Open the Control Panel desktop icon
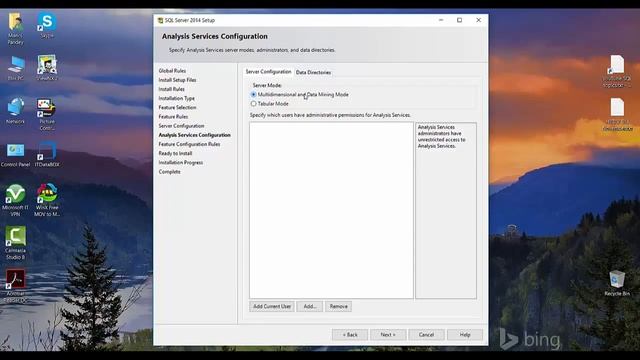Viewport: 640px width, 360px height. coord(16,155)
